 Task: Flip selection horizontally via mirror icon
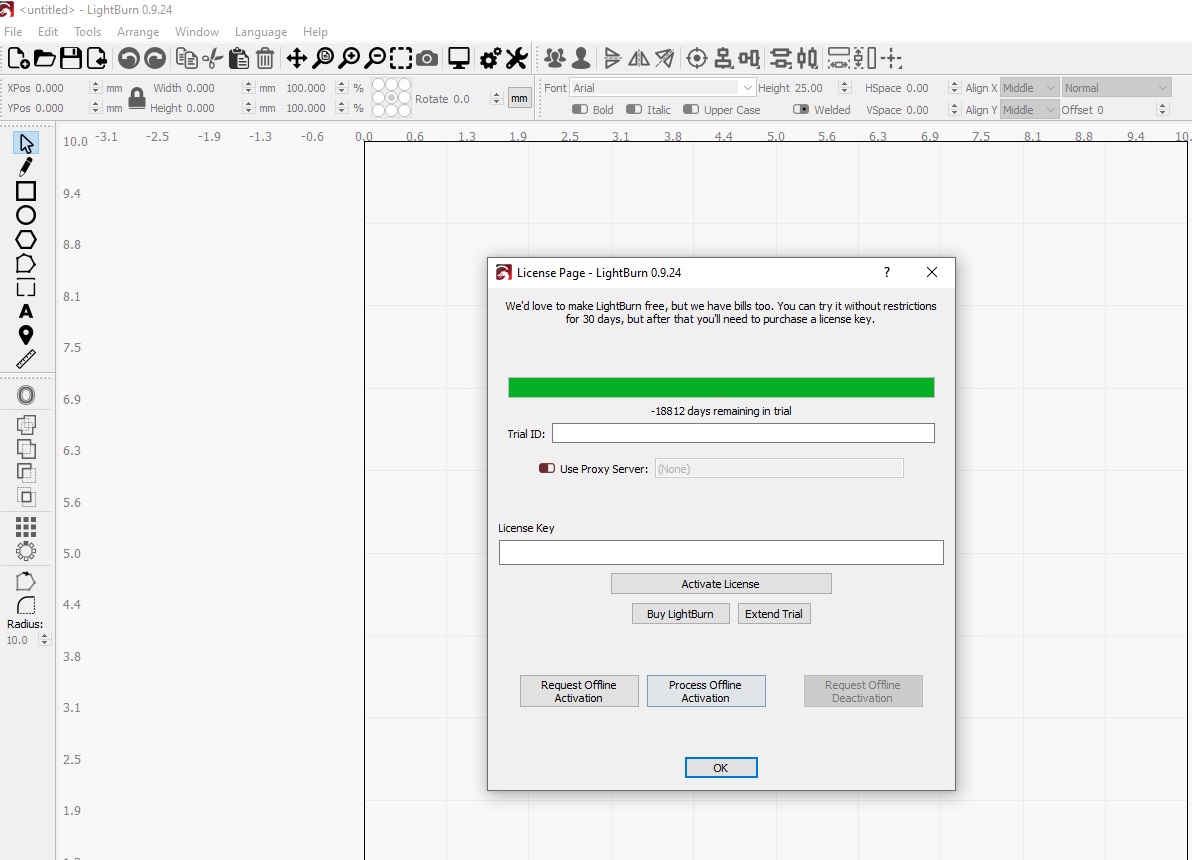click(638, 58)
